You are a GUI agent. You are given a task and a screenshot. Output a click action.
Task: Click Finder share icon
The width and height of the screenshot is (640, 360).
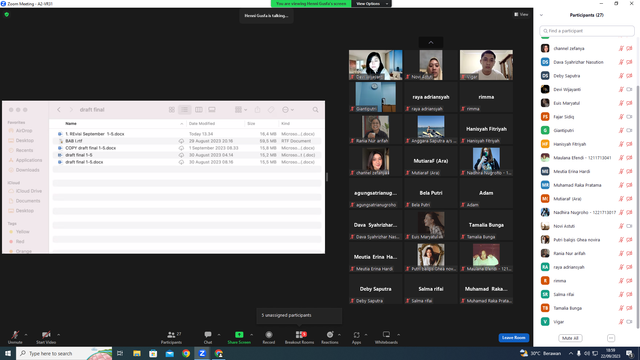click(257, 110)
